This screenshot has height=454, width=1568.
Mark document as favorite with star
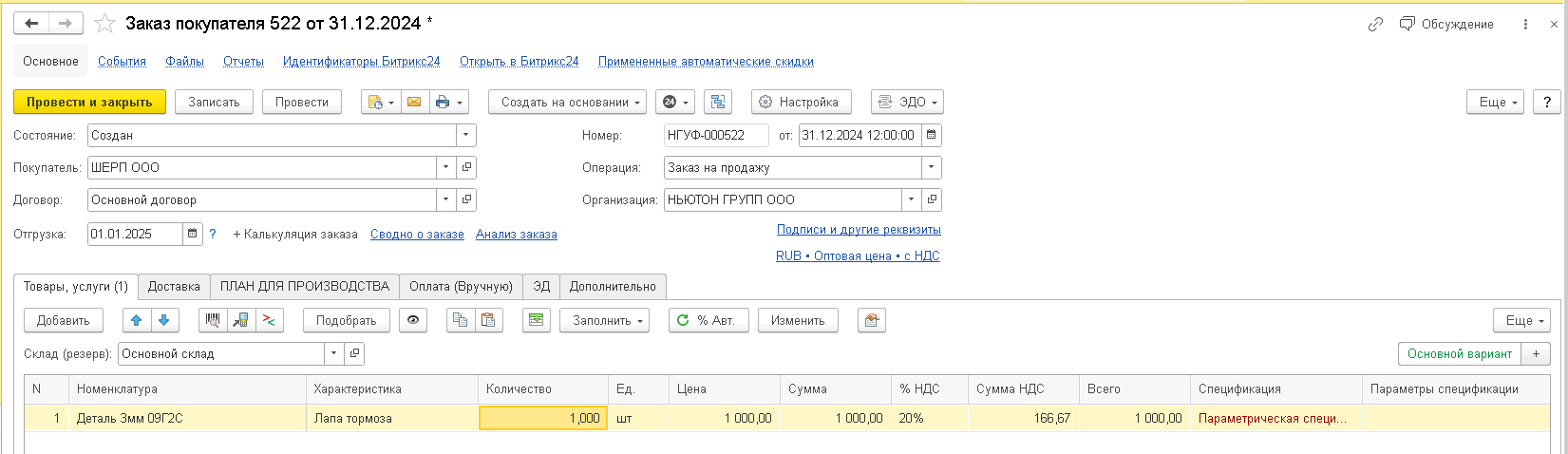click(x=104, y=24)
